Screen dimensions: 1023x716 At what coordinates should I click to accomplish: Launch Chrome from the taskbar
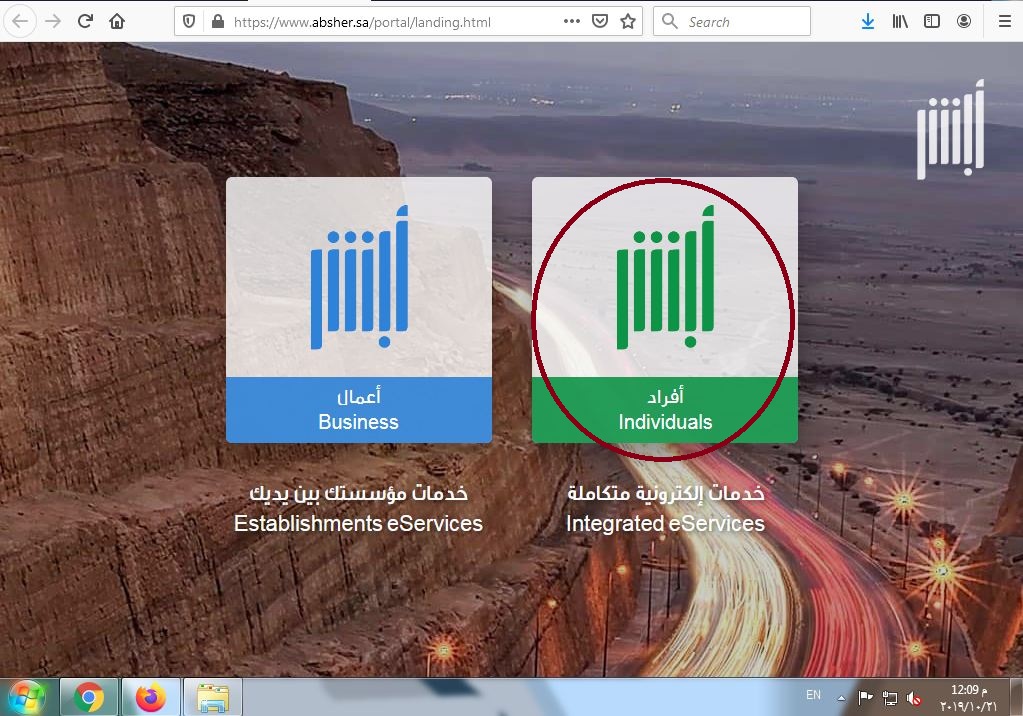[89, 694]
